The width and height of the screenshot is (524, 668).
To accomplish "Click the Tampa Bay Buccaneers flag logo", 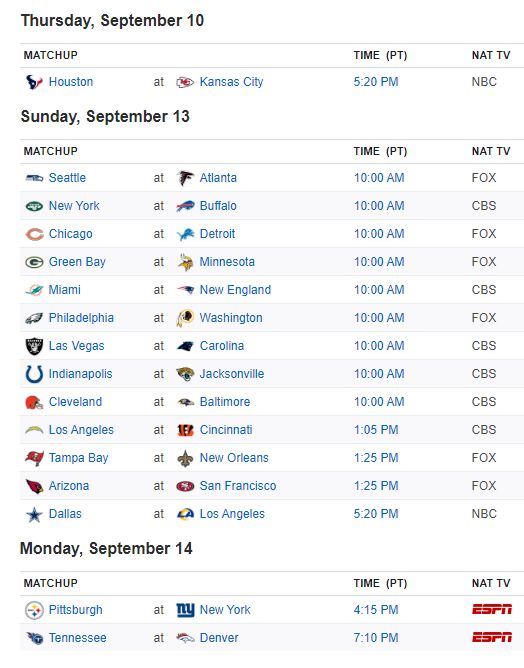I will [34, 458].
